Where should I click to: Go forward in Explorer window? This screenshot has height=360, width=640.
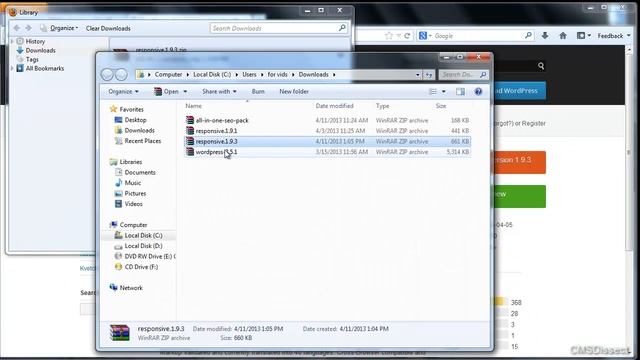[x=121, y=75]
